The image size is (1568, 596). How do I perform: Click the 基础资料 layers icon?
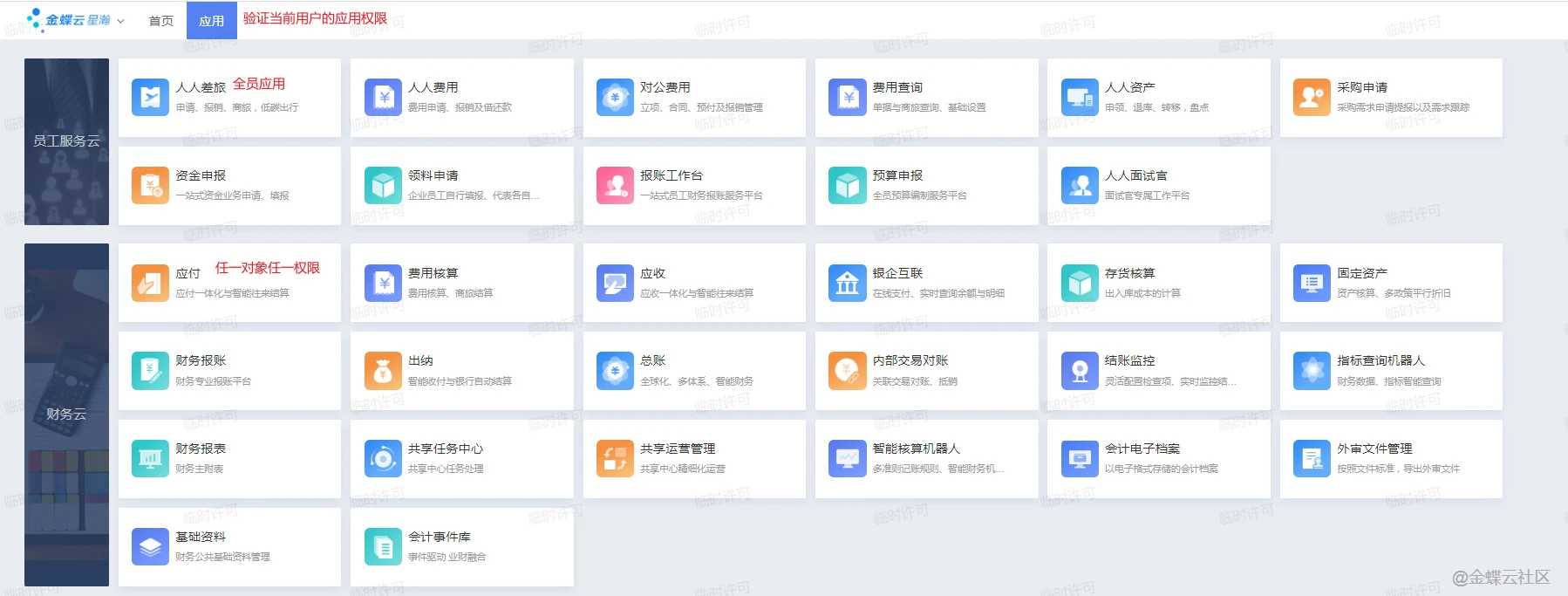point(150,547)
